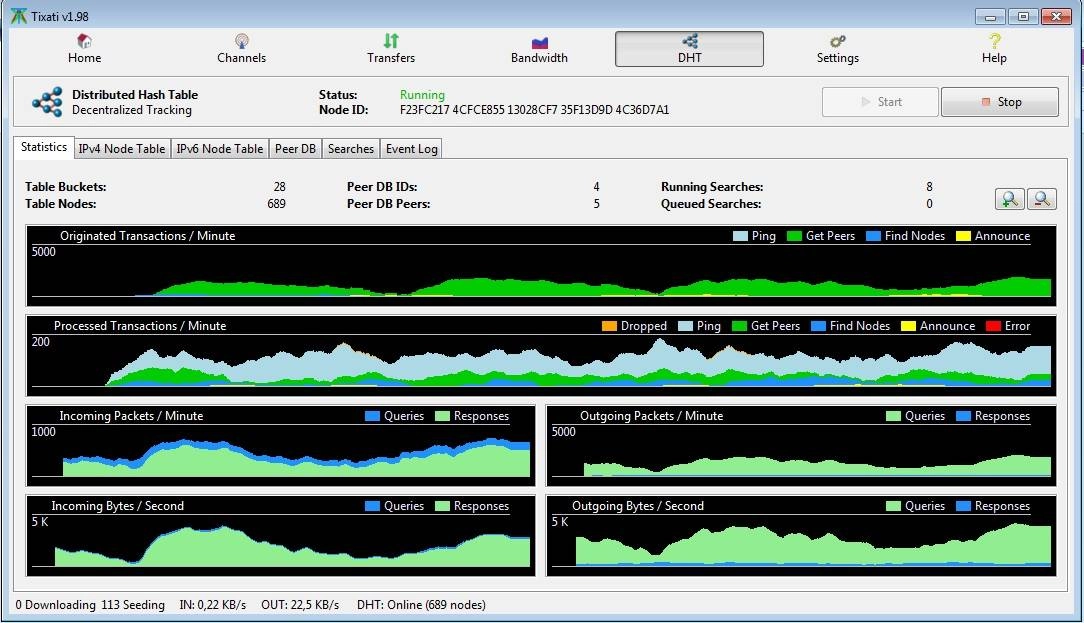Click the Channels bubble icon

pos(241,41)
